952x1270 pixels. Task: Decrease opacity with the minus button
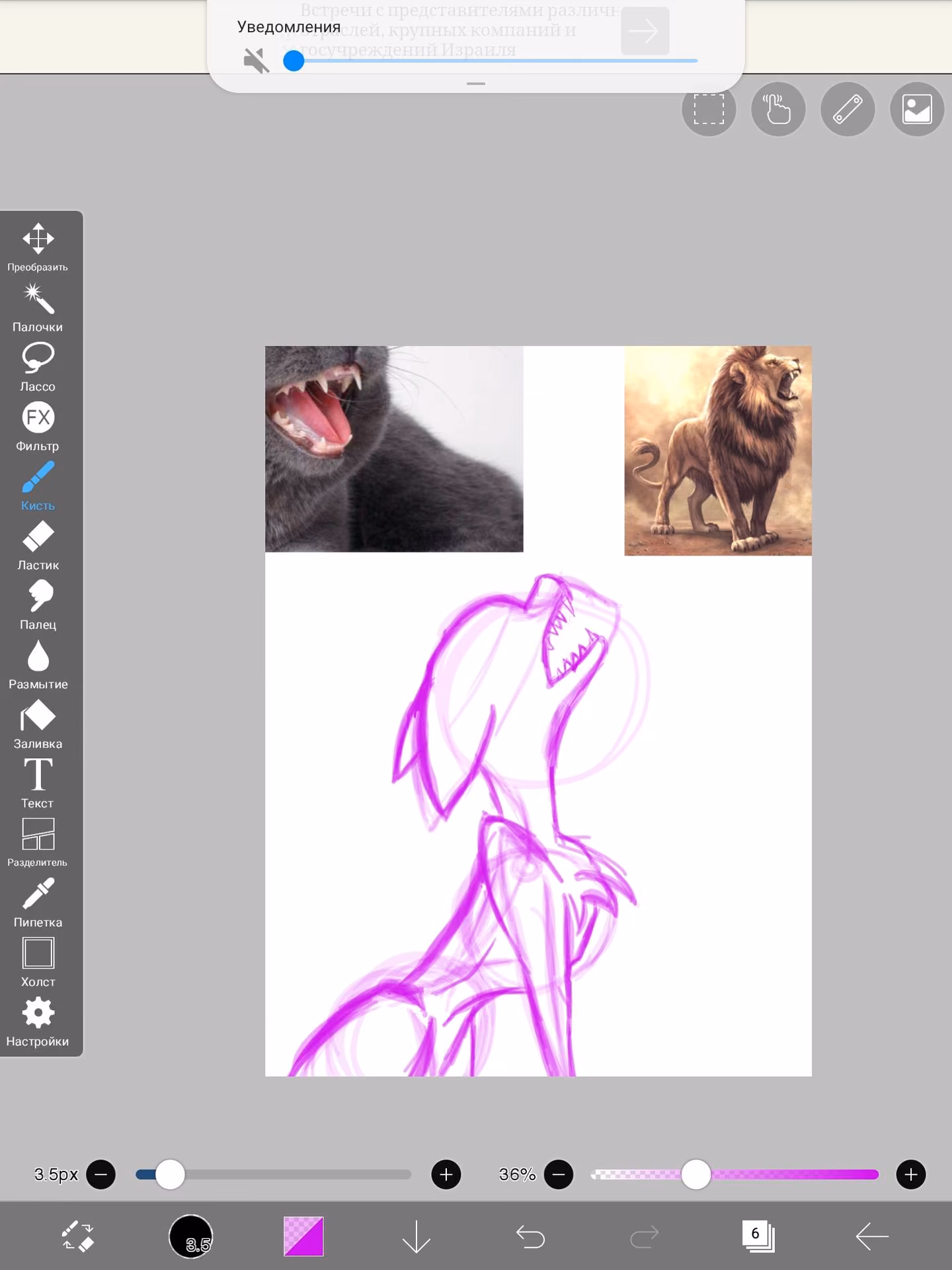pos(559,1175)
